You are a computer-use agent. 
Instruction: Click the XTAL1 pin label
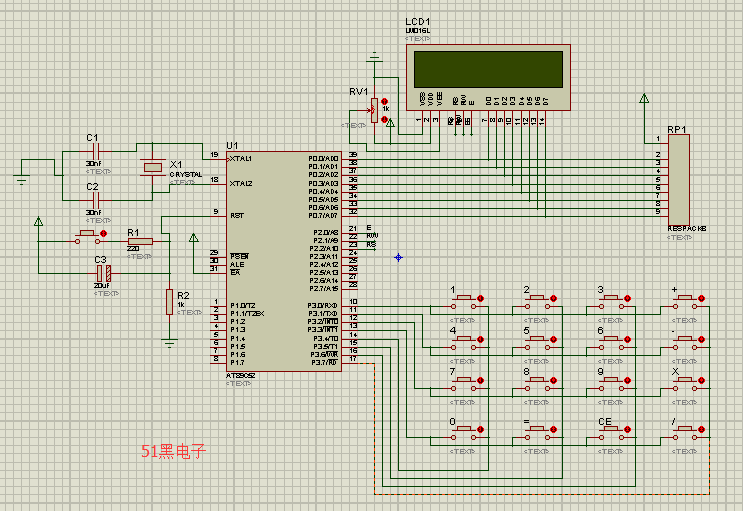[241, 159]
